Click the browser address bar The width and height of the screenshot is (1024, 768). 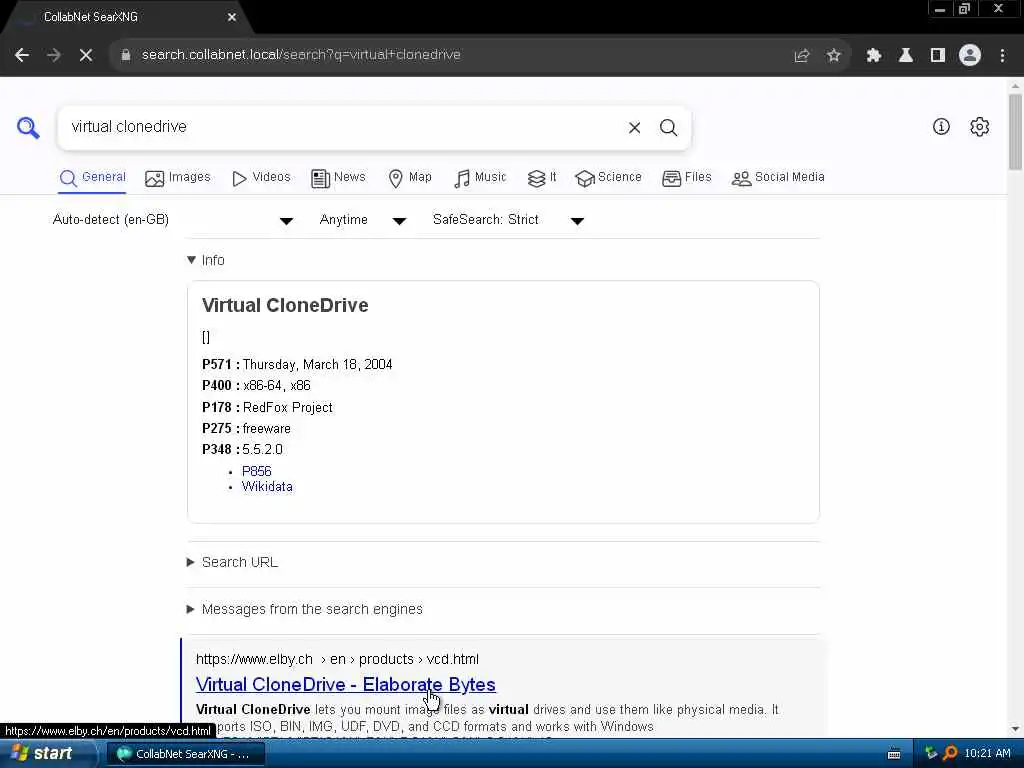pos(451,56)
